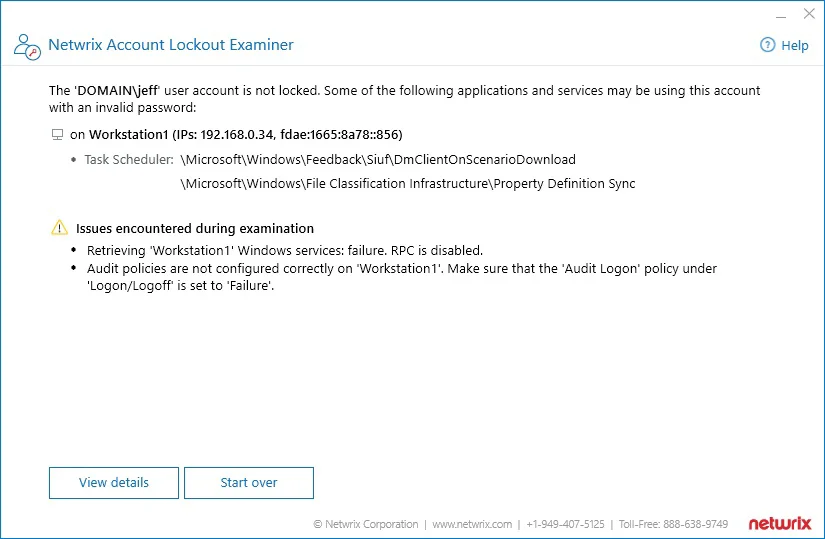Close the Lockout Examiner window

coord(809,14)
